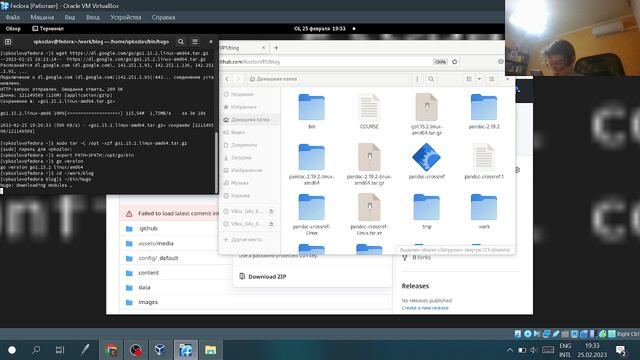Click the browser zoom level indicator

[440, 62]
